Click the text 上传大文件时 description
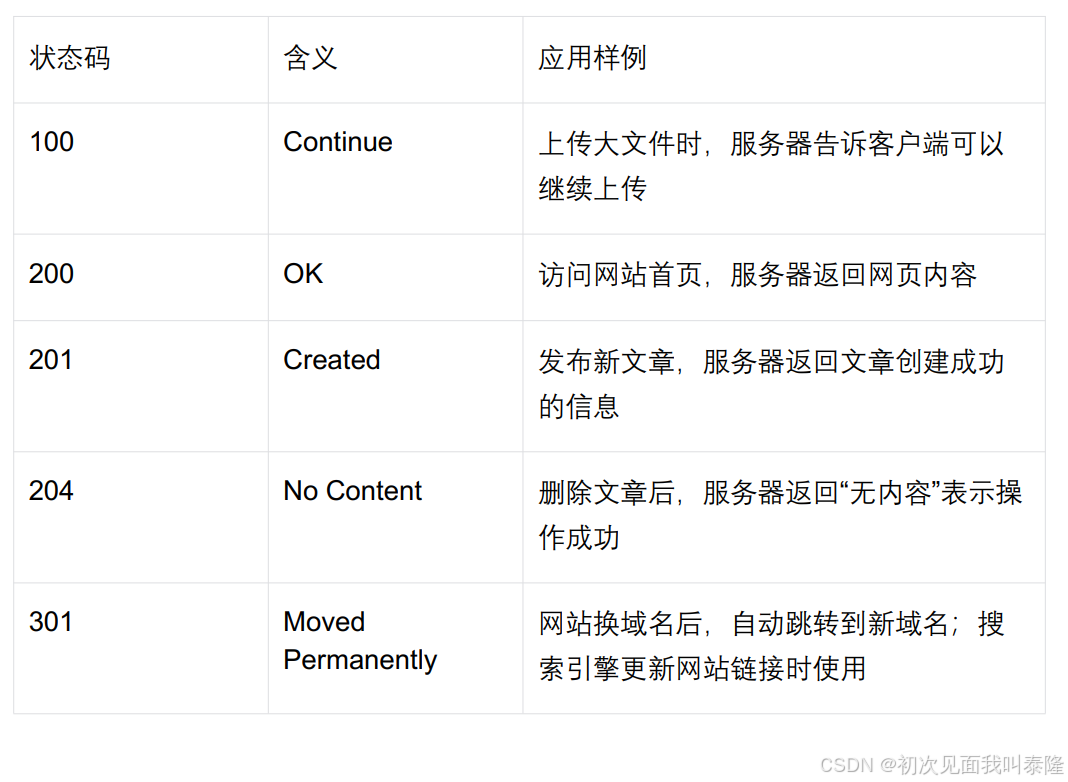This screenshot has height=782, width=1068. 771,166
